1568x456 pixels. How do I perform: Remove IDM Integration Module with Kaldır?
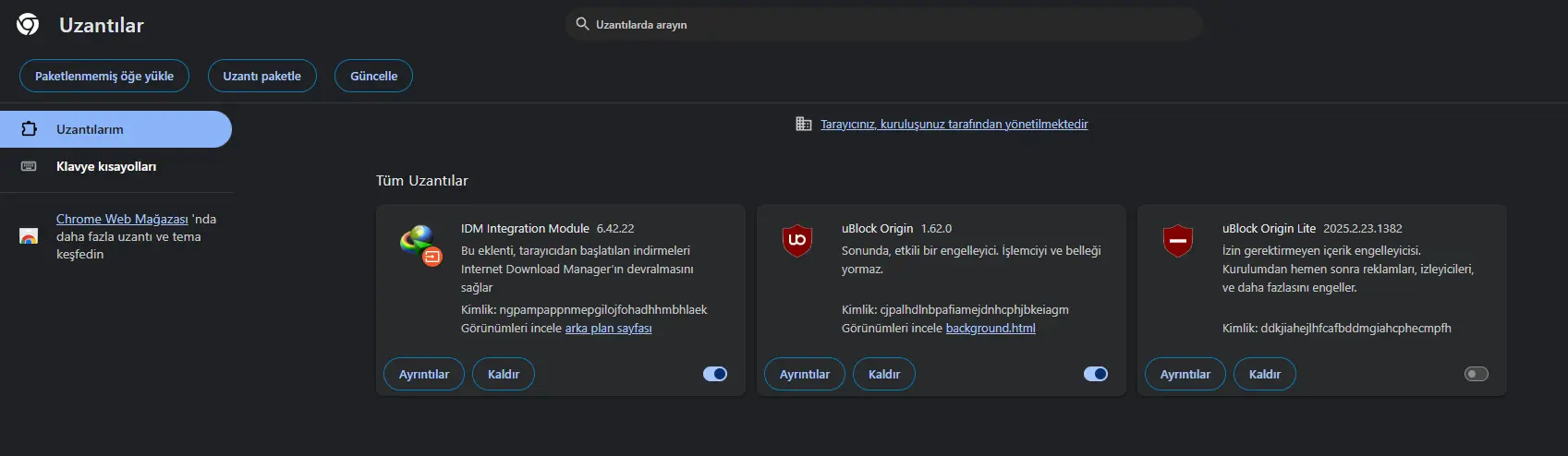point(504,374)
